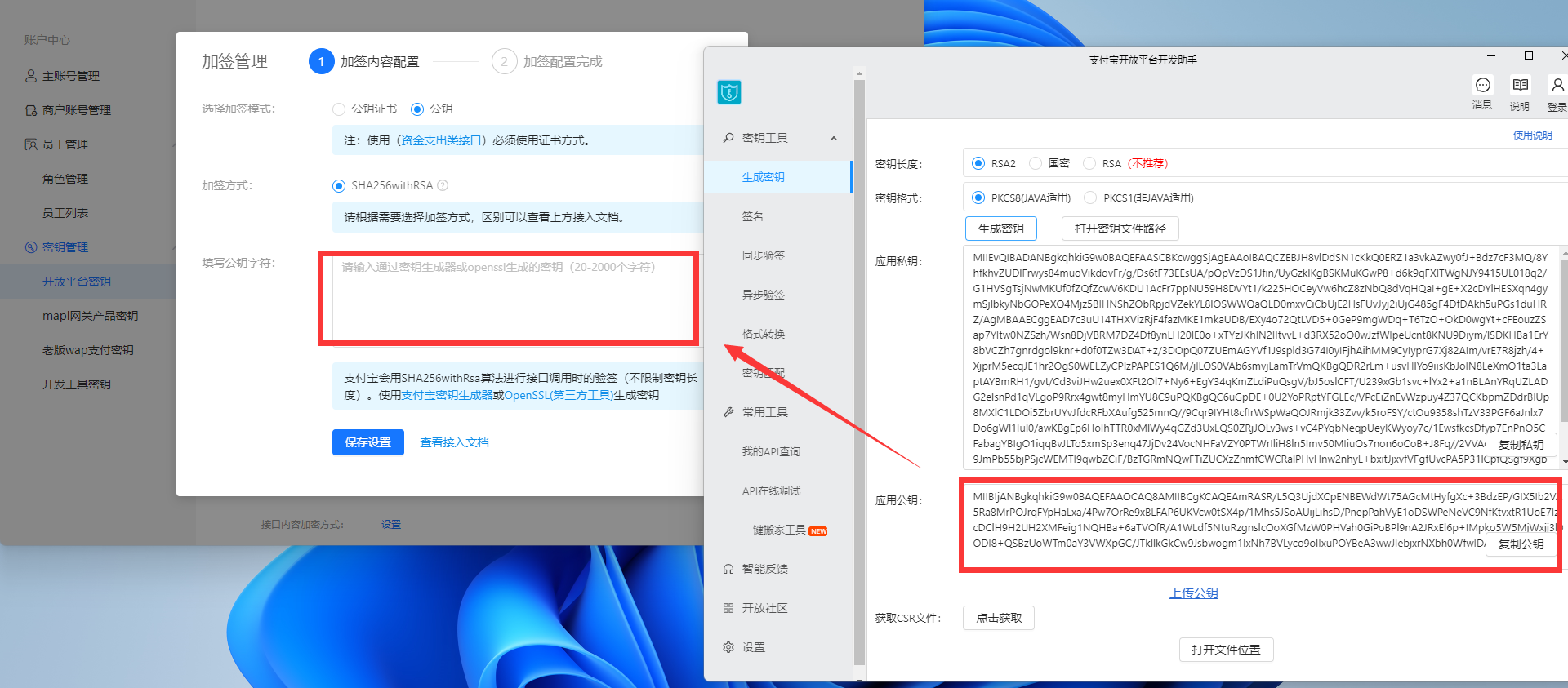Open 老版wap支付密钥 in left menu
Screen dimensions: 1568x688
click(x=88, y=350)
